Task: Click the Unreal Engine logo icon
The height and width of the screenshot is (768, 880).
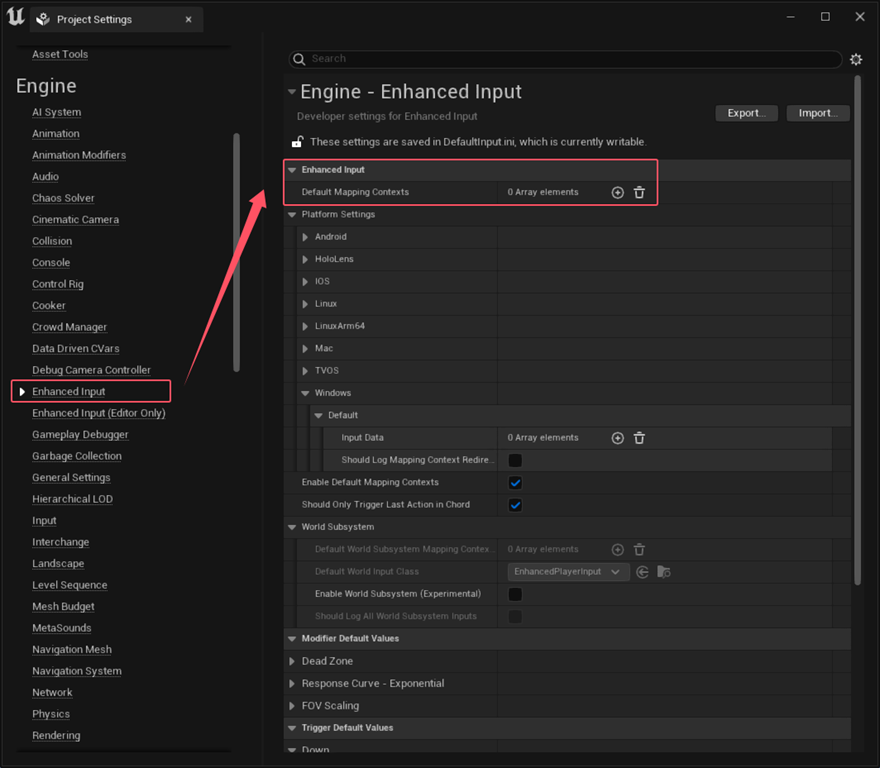Action: (x=15, y=16)
